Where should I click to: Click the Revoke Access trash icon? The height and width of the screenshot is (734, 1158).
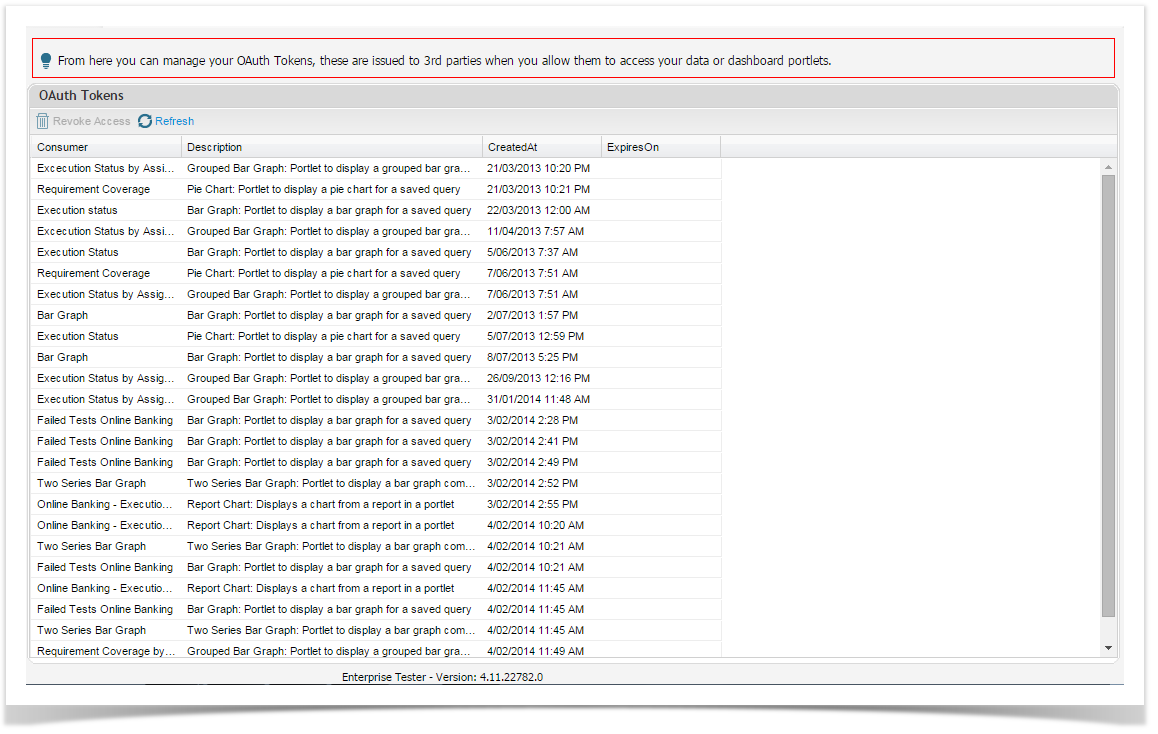[x=43, y=121]
